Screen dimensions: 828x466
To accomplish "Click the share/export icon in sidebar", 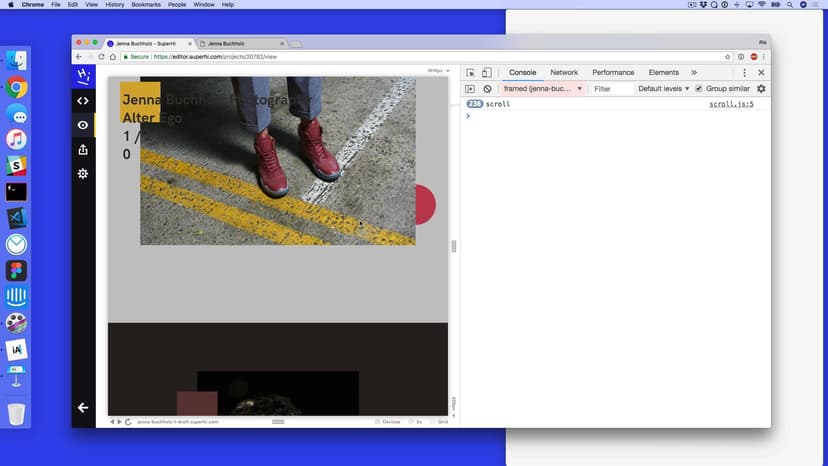I will [x=83, y=150].
